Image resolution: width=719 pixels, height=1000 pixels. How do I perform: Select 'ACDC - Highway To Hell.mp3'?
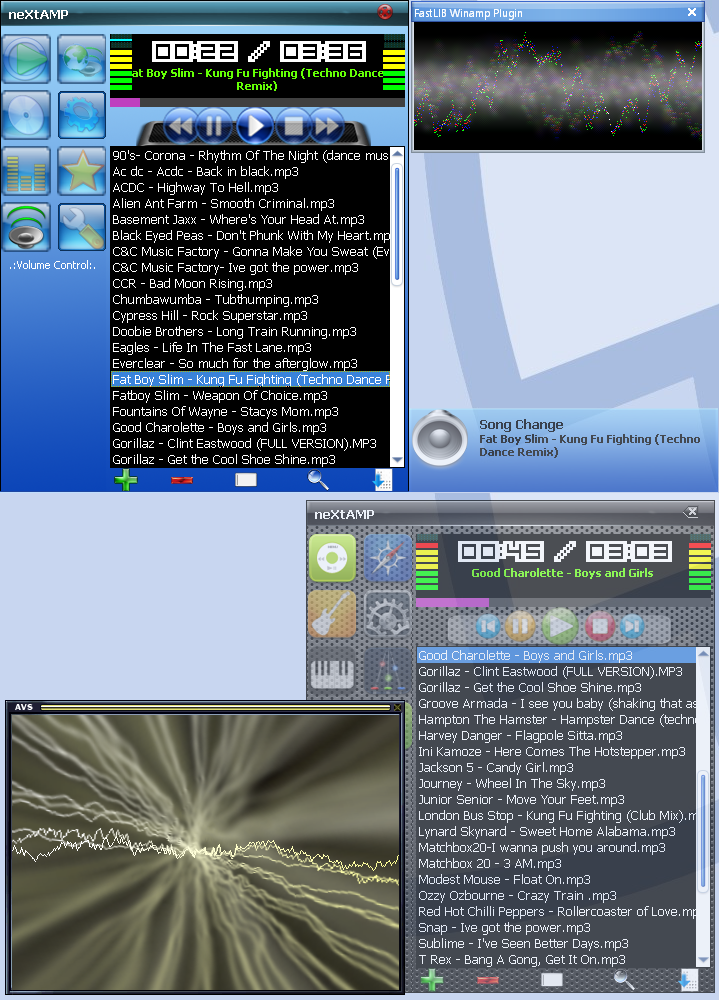tap(250, 188)
